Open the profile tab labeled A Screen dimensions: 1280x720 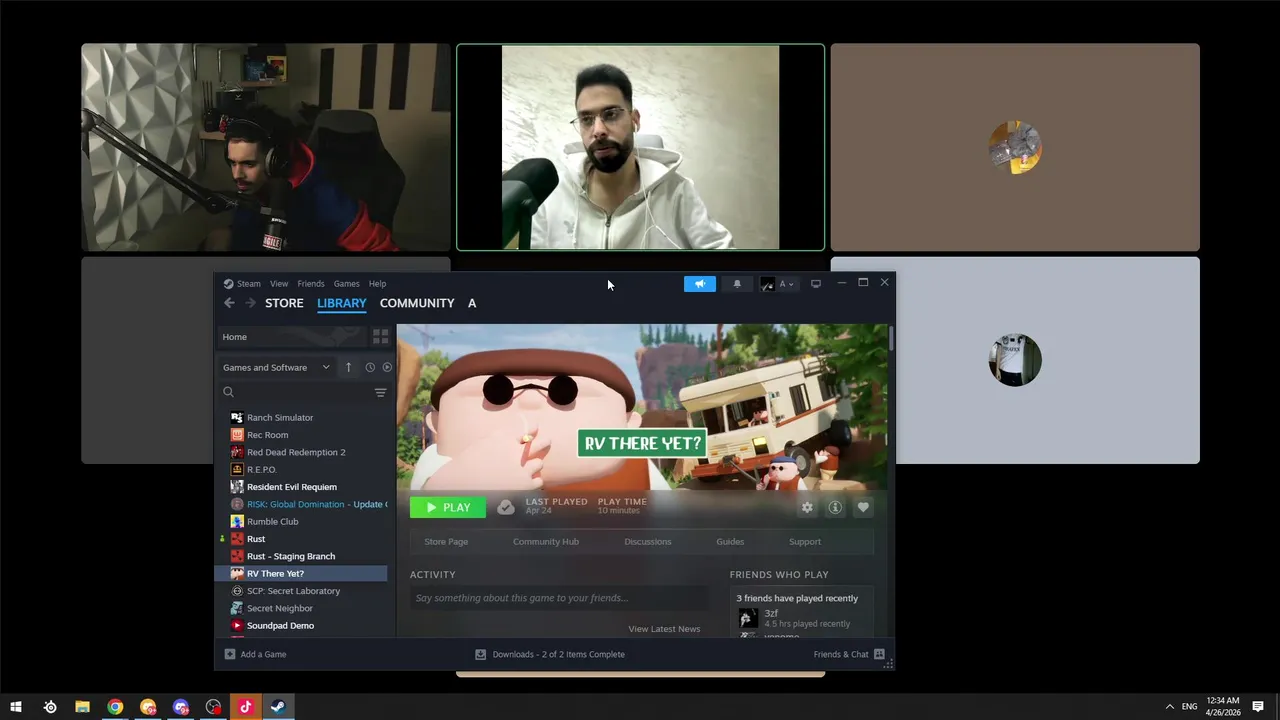coord(472,303)
